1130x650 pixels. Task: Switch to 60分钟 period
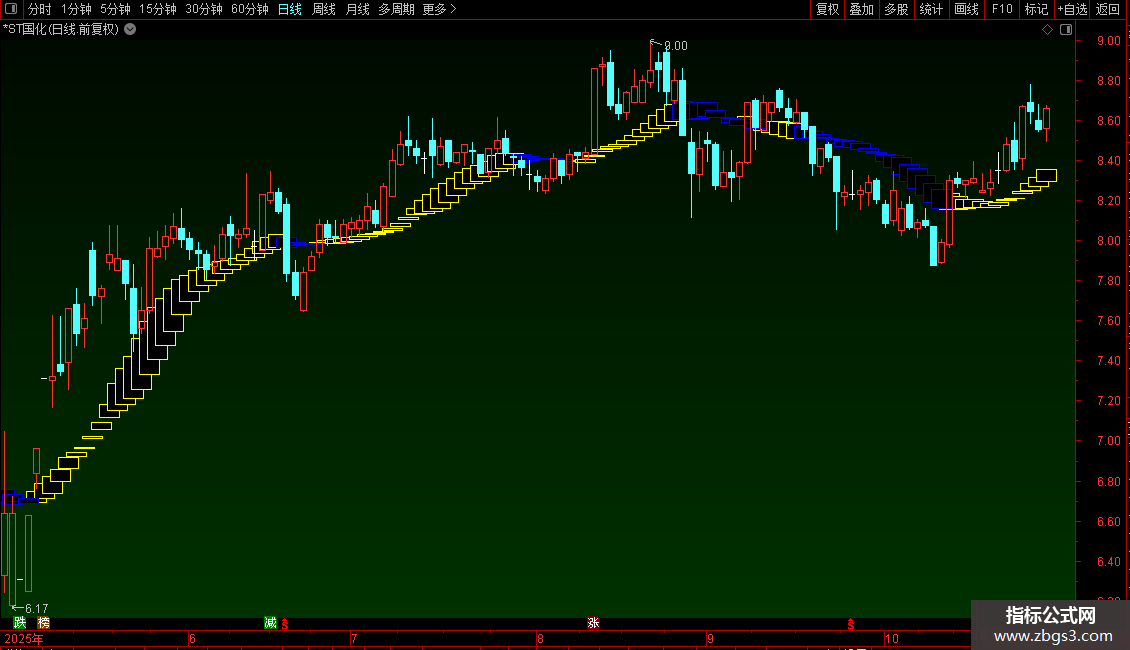[250, 9]
